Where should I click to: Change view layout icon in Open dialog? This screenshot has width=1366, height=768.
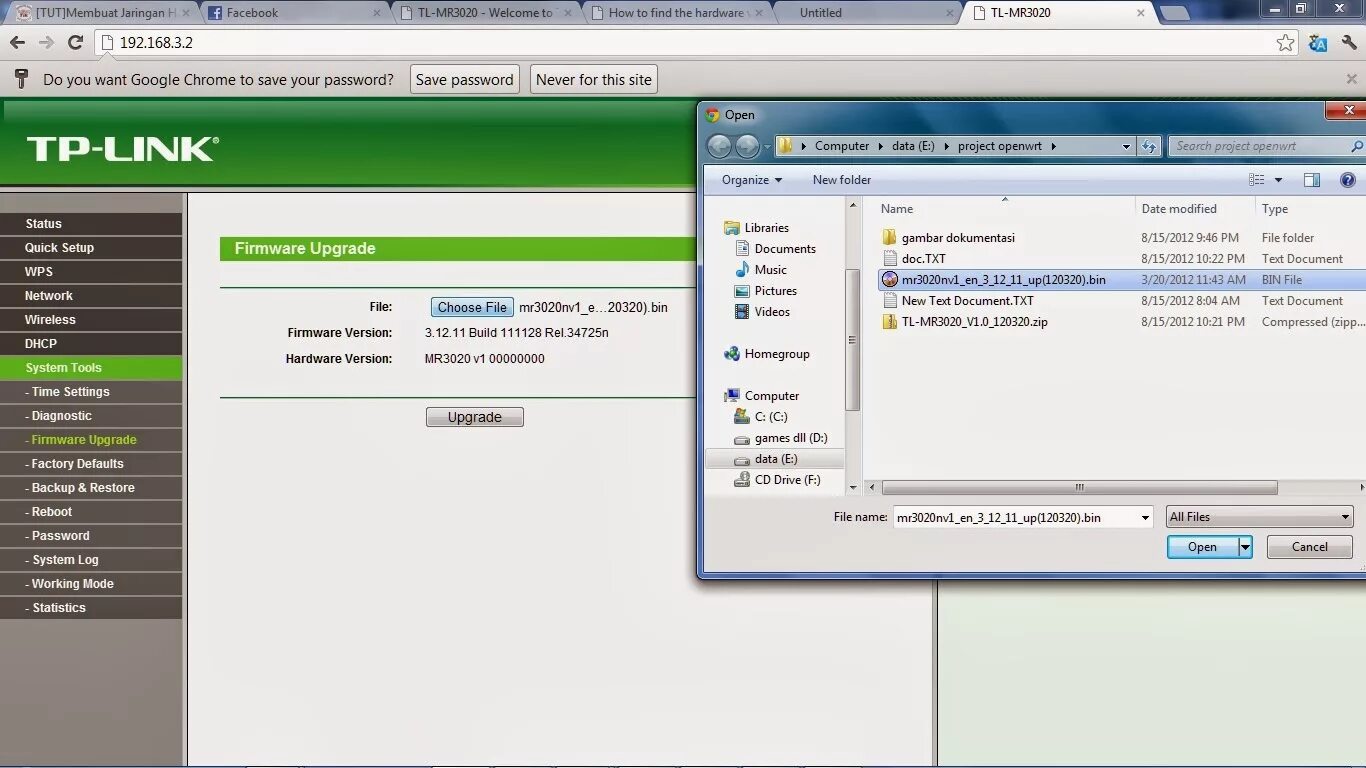pos(1257,180)
